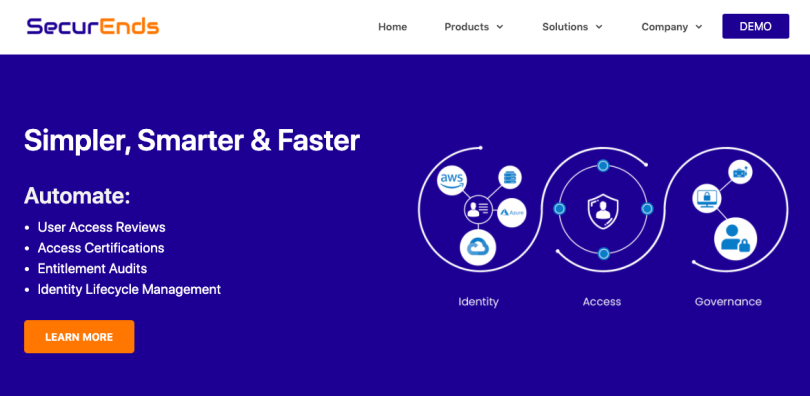
Task: Go to the Home page
Action: click(393, 27)
